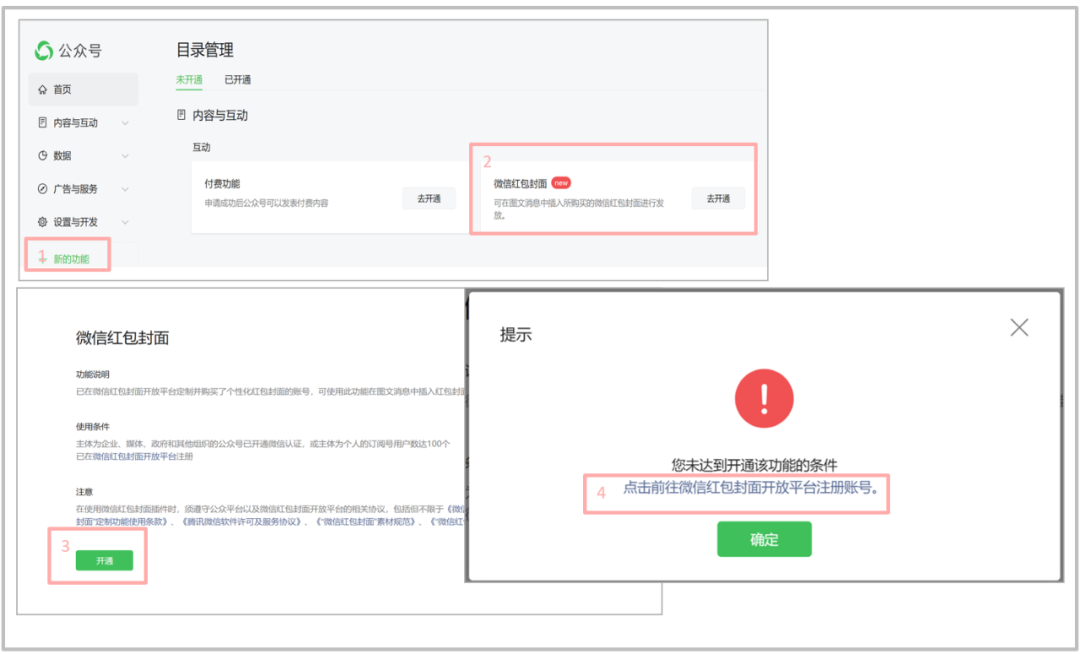The height and width of the screenshot is (654, 1080).
Task: Click the 首页 home icon in sidebar
Action: (43, 89)
